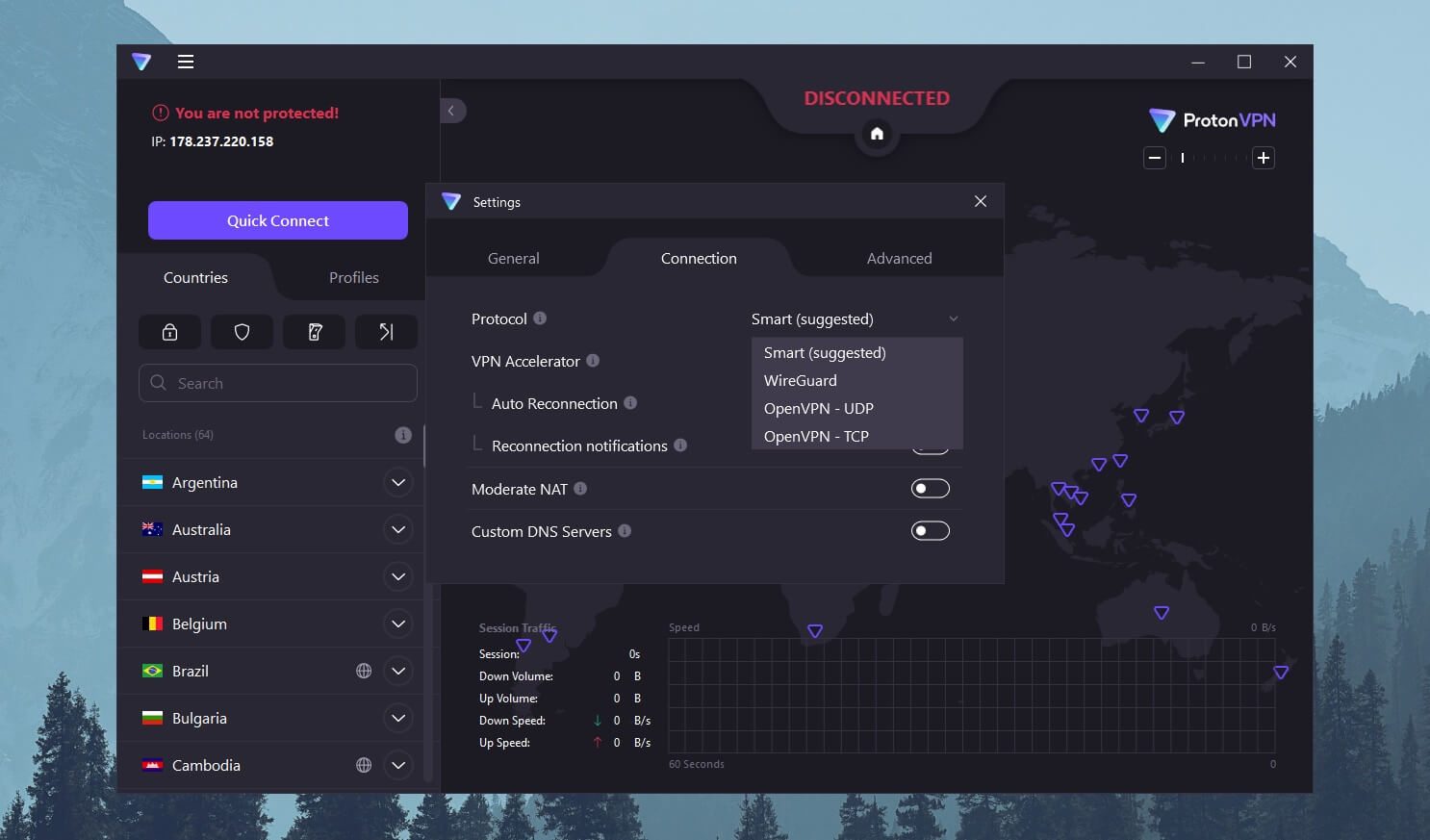Screen dimensions: 1430x840
Task: Show Custom DNS Servers info icon
Action: (x=625, y=531)
